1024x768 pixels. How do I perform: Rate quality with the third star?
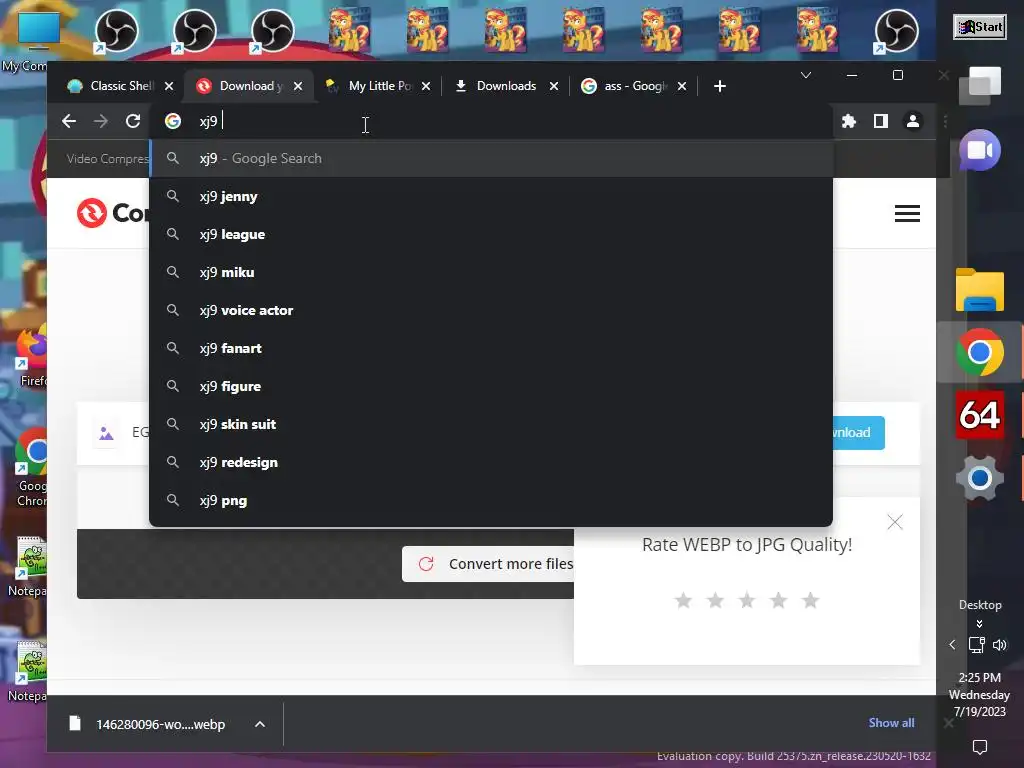[746, 600]
